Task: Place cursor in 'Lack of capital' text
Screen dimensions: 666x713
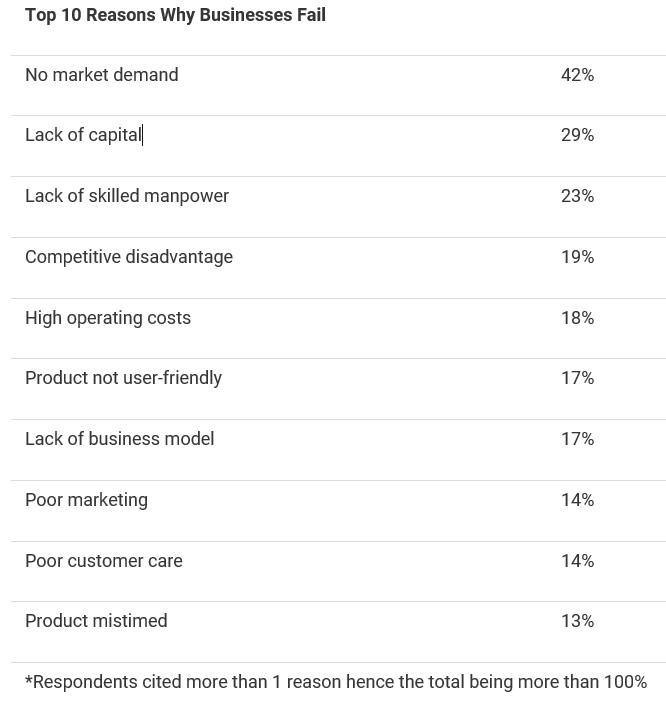Action: click(x=84, y=135)
